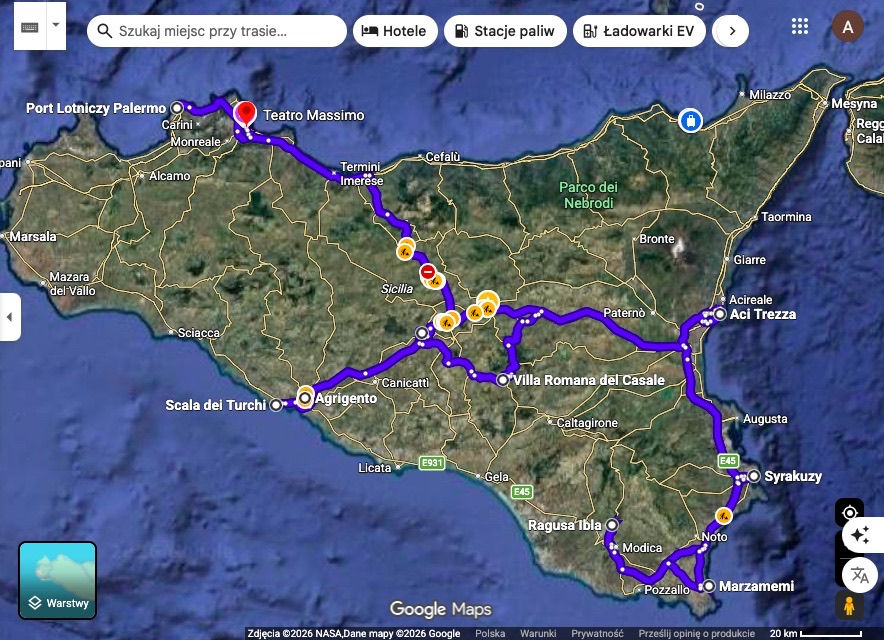
Task: Select the Hotele filter chip
Action: click(x=395, y=31)
